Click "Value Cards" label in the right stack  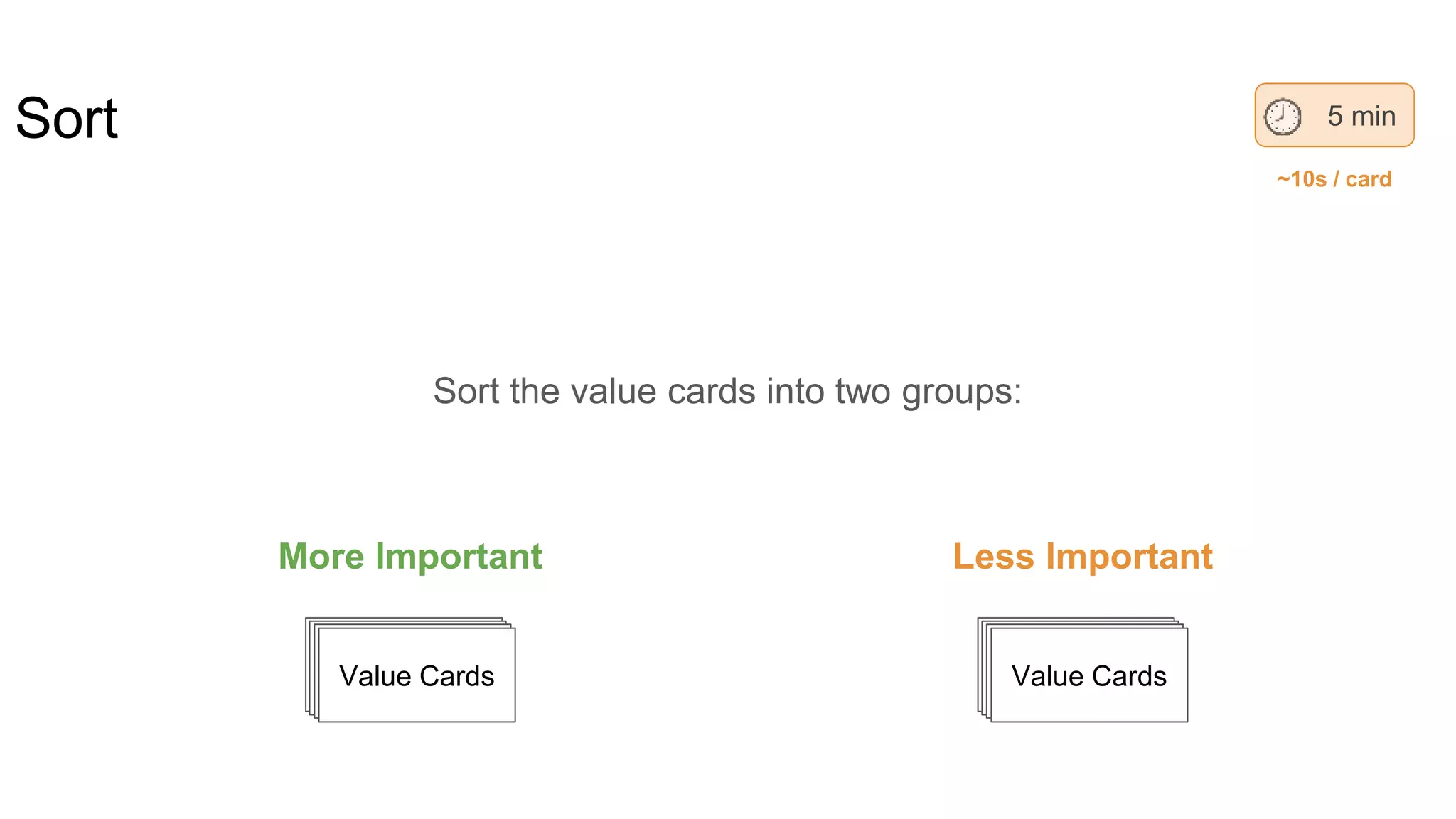pyautogui.click(x=1088, y=676)
